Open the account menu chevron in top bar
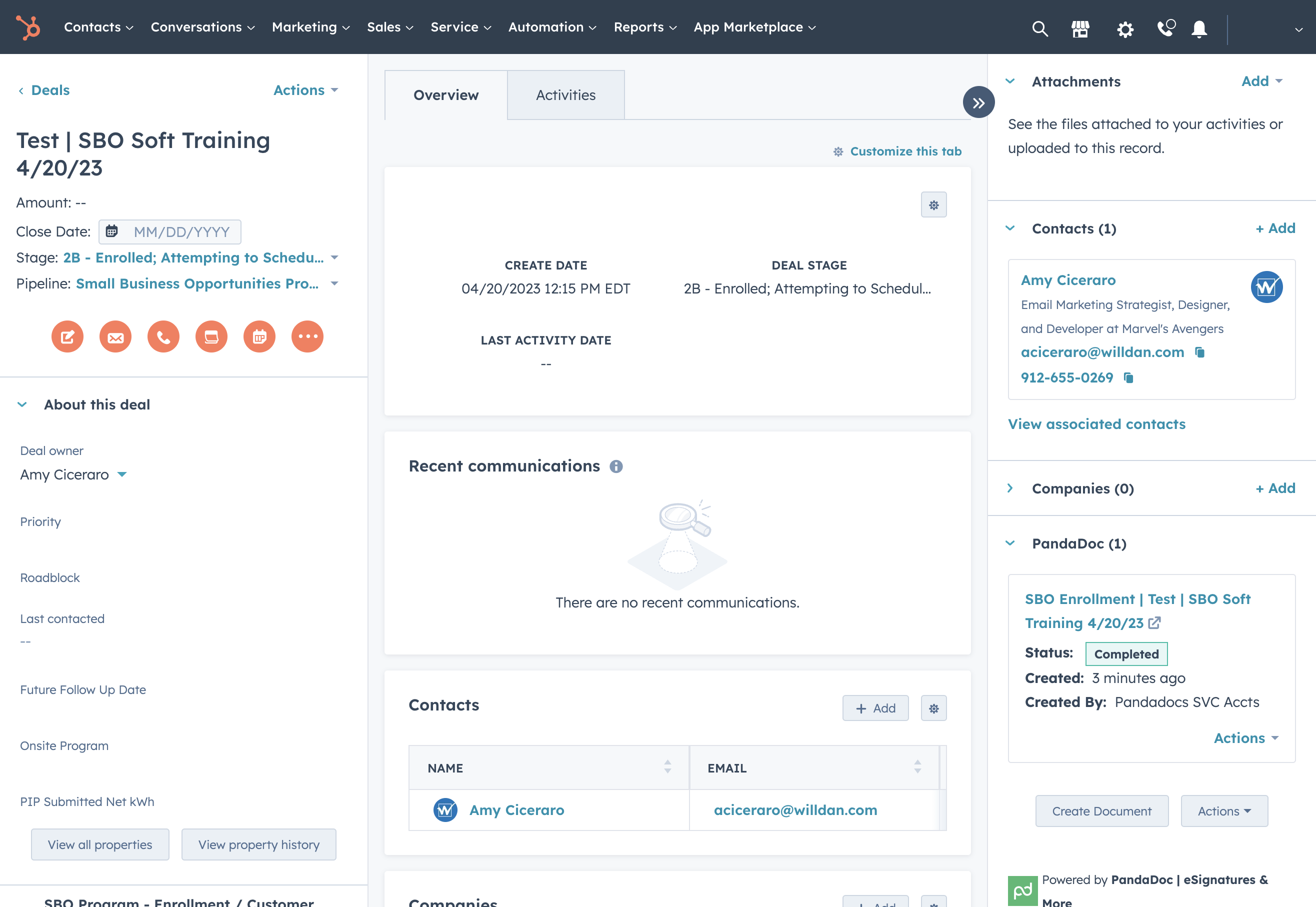This screenshot has width=1316, height=907. click(1298, 29)
